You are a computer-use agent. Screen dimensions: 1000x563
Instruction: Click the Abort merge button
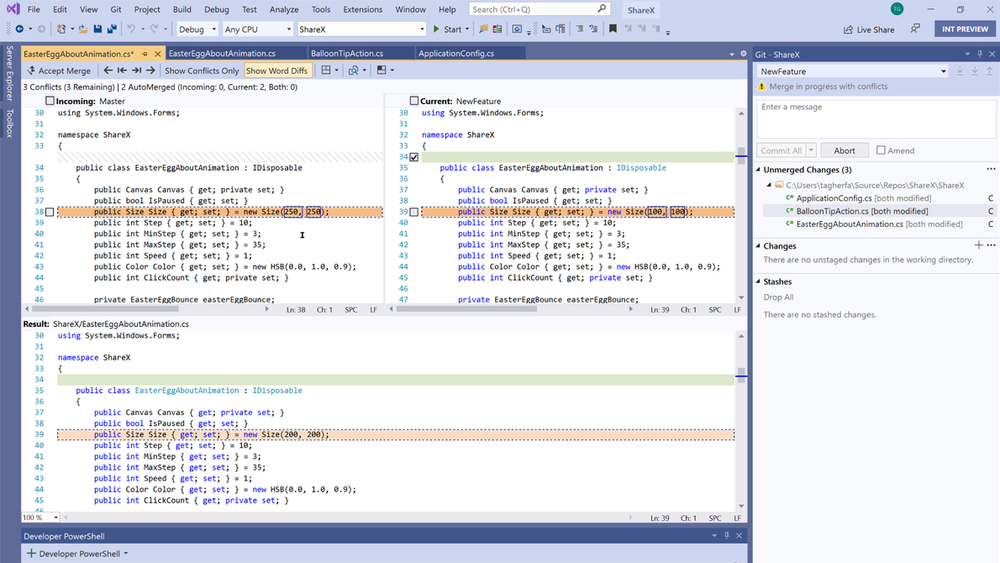(844, 150)
